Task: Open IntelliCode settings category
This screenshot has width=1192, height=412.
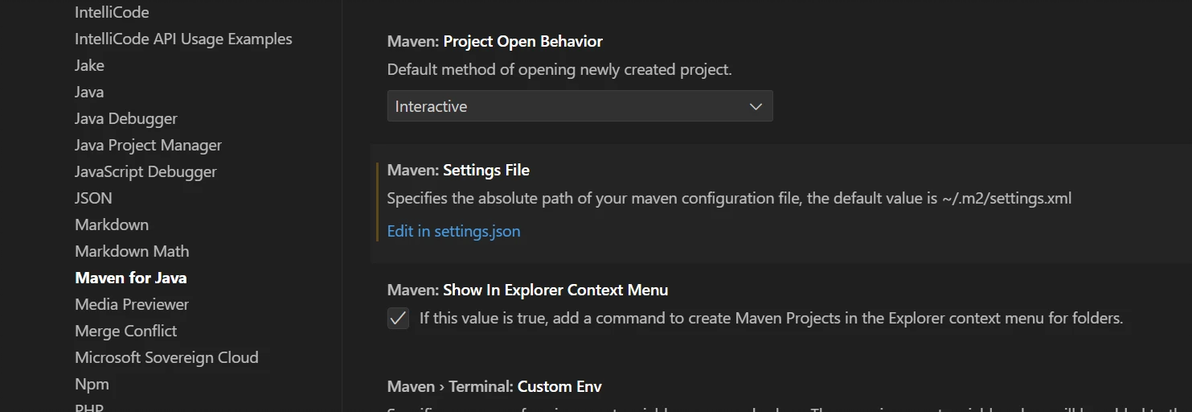Action: (x=112, y=12)
